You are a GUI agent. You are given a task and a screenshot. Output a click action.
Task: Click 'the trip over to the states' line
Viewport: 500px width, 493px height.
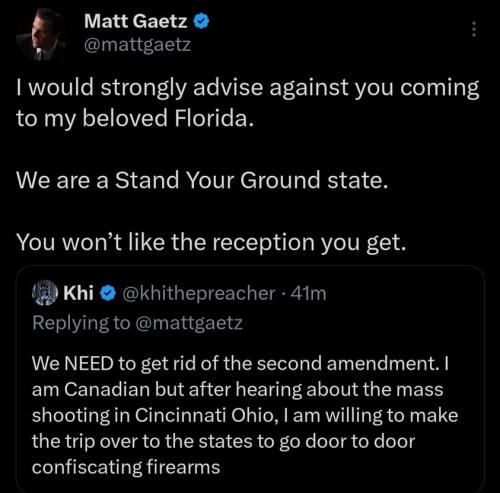[x=224, y=442]
